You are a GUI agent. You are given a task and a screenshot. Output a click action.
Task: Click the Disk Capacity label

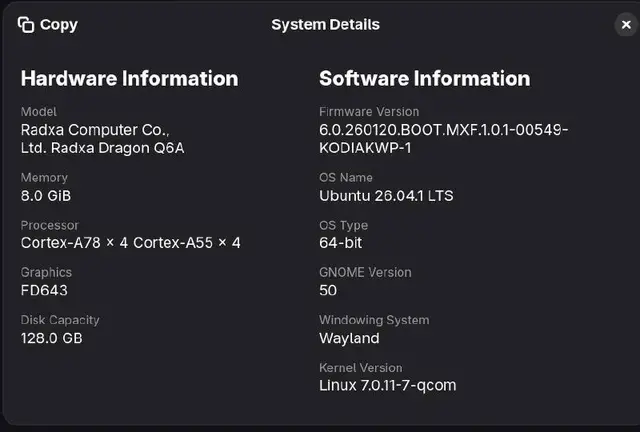pos(60,320)
